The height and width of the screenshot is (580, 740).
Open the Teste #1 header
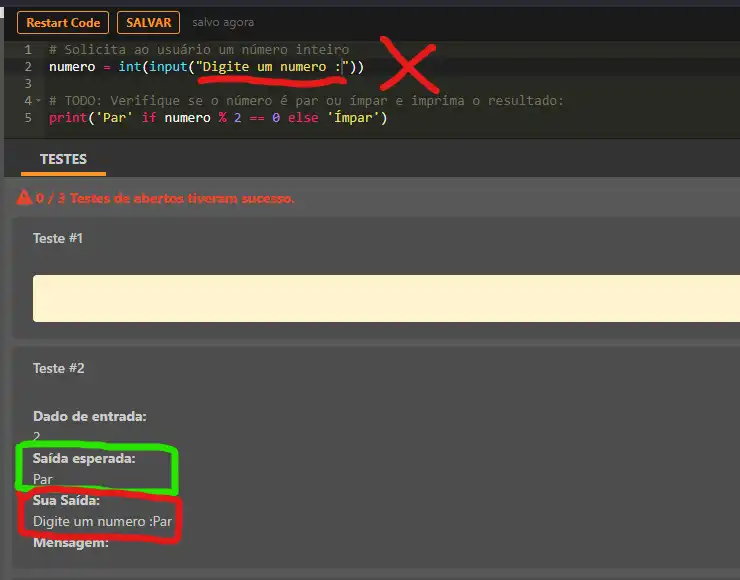tap(58, 238)
